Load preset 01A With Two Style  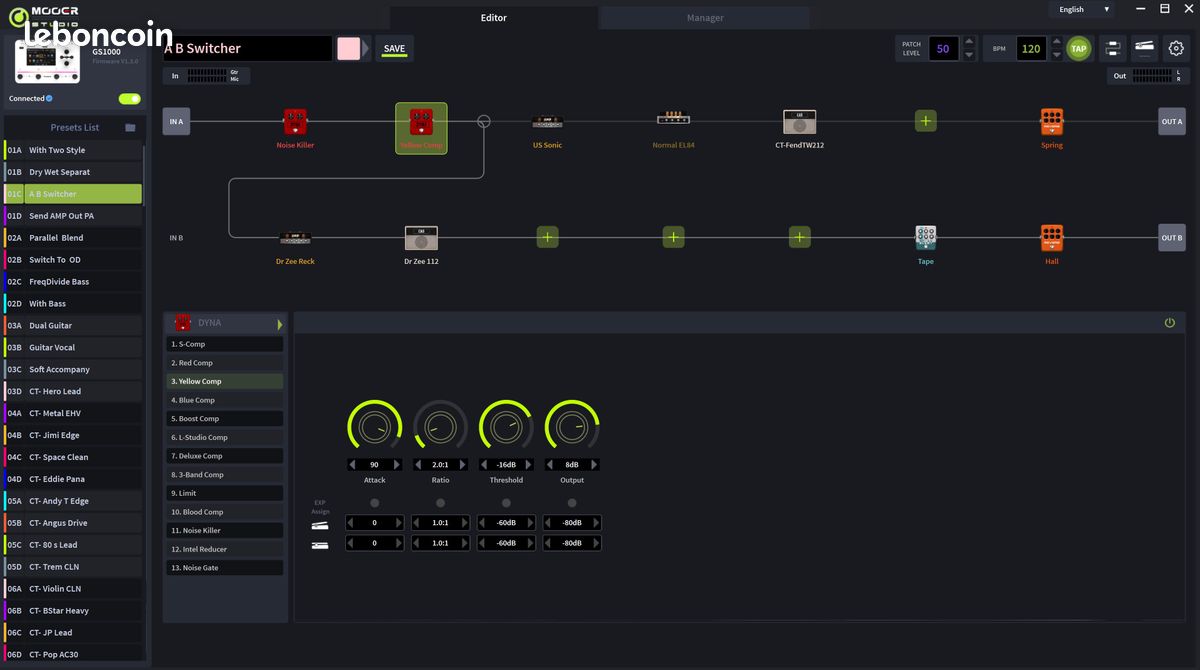[74, 150]
